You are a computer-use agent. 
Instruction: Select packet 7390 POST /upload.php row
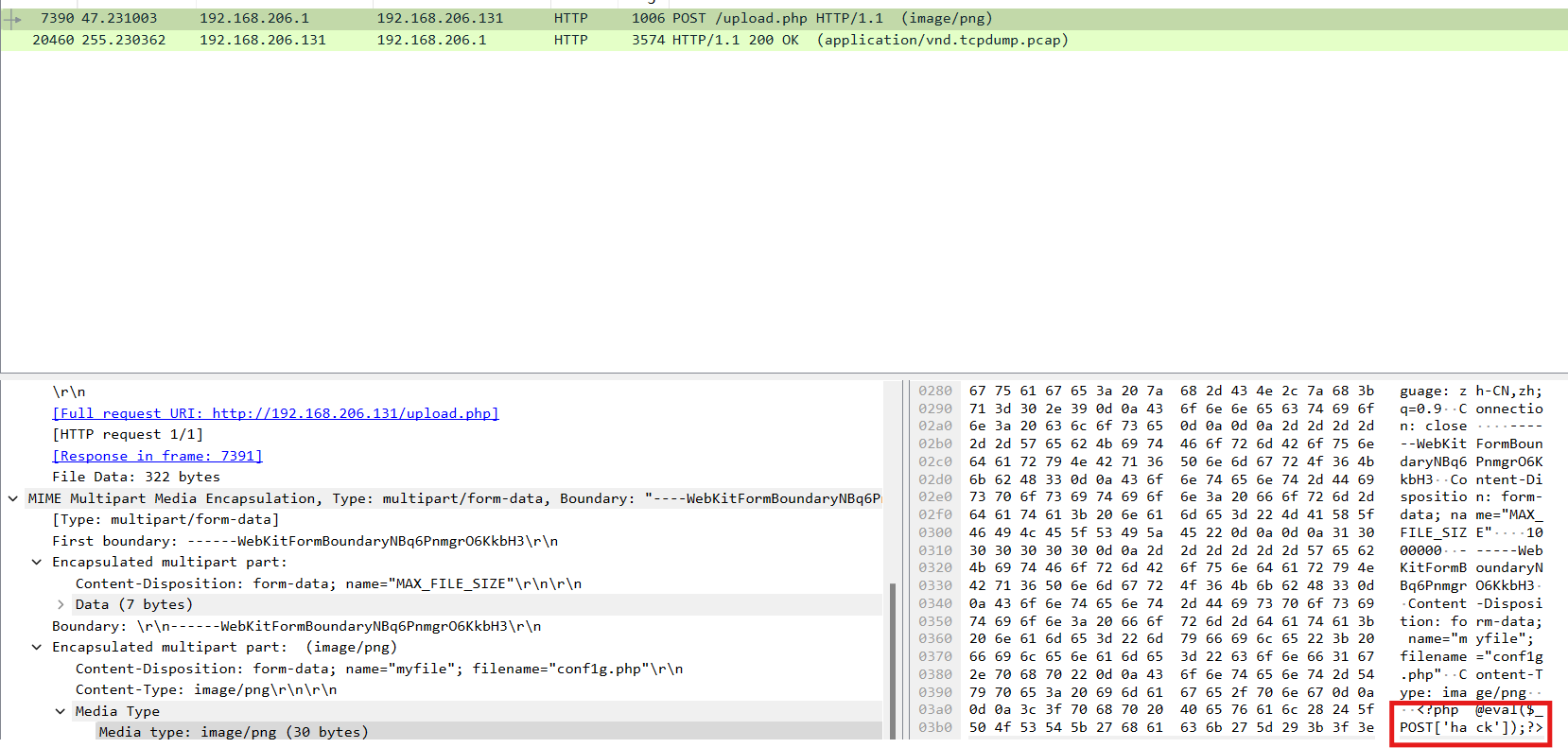tap(784, 18)
